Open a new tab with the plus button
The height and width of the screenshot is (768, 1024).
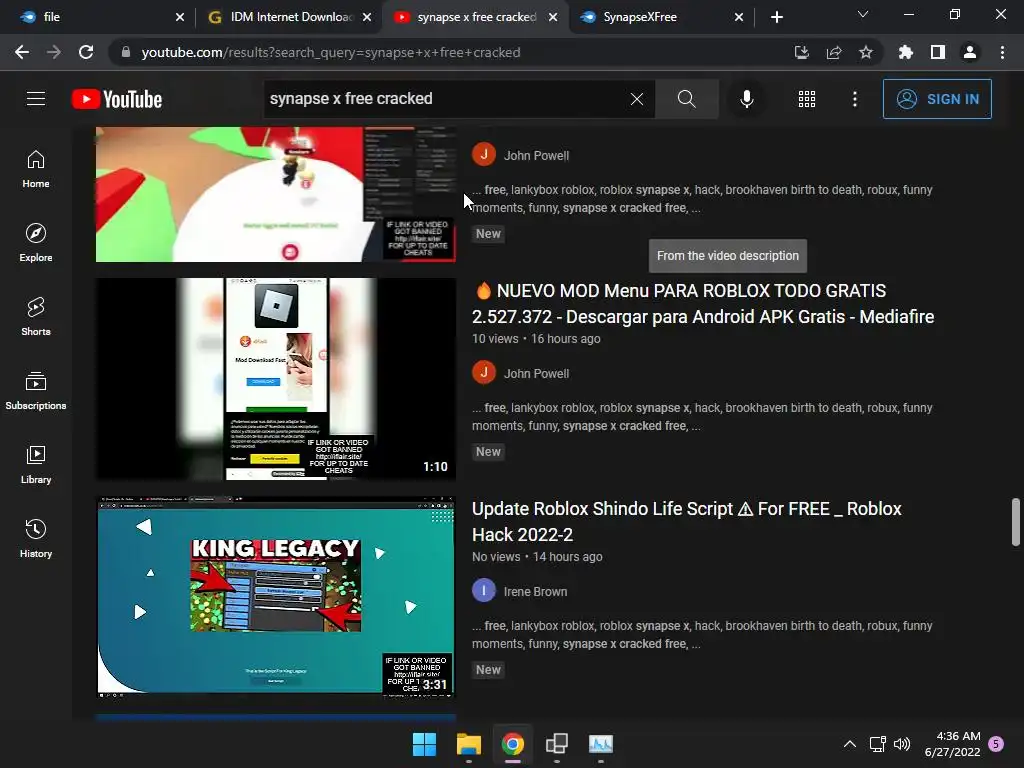(776, 17)
